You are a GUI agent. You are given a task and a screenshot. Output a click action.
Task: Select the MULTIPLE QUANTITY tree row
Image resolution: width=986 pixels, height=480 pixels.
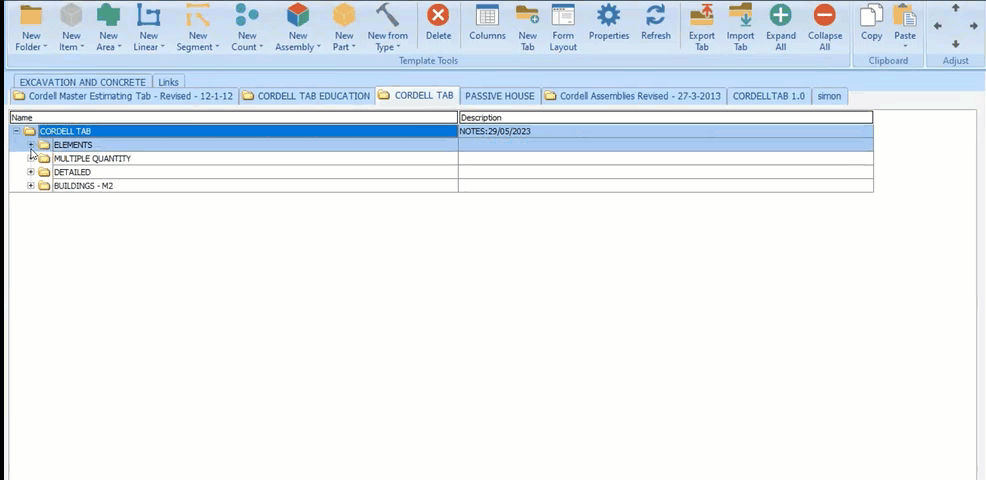click(x=441, y=159)
